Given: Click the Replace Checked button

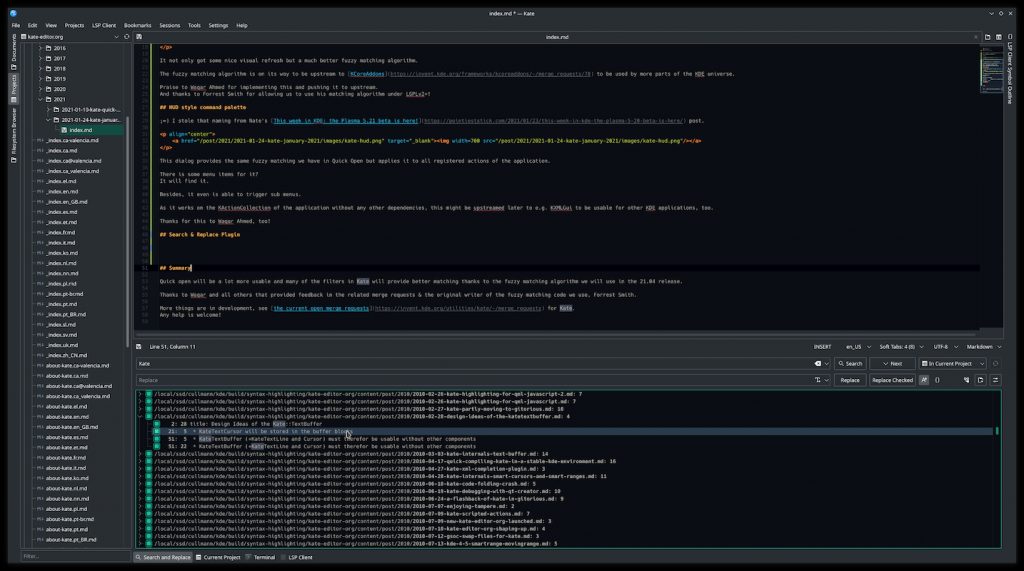Looking at the screenshot, I should 892,380.
